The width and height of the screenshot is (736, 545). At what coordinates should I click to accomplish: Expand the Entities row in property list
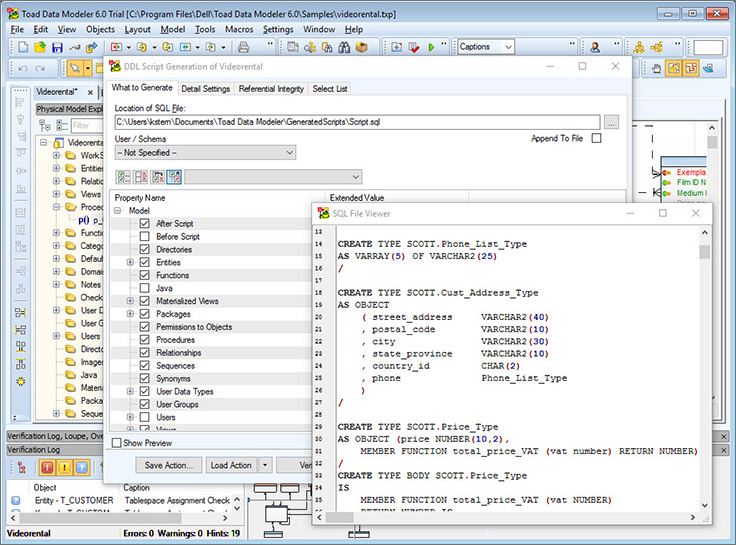tap(130, 262)
